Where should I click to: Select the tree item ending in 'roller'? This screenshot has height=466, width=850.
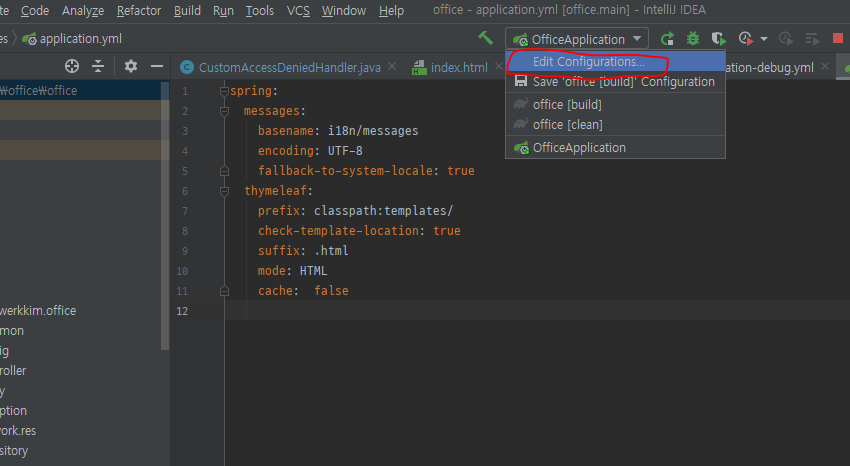coord(13,371)
